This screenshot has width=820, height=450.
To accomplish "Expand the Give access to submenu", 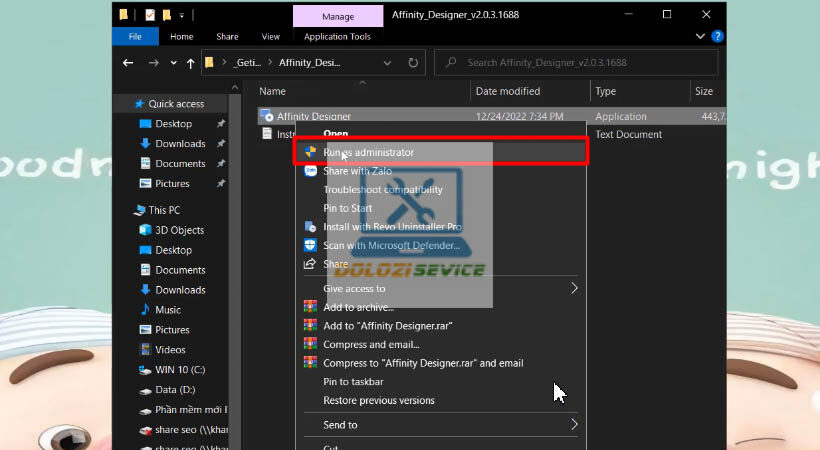I will 574,289.
